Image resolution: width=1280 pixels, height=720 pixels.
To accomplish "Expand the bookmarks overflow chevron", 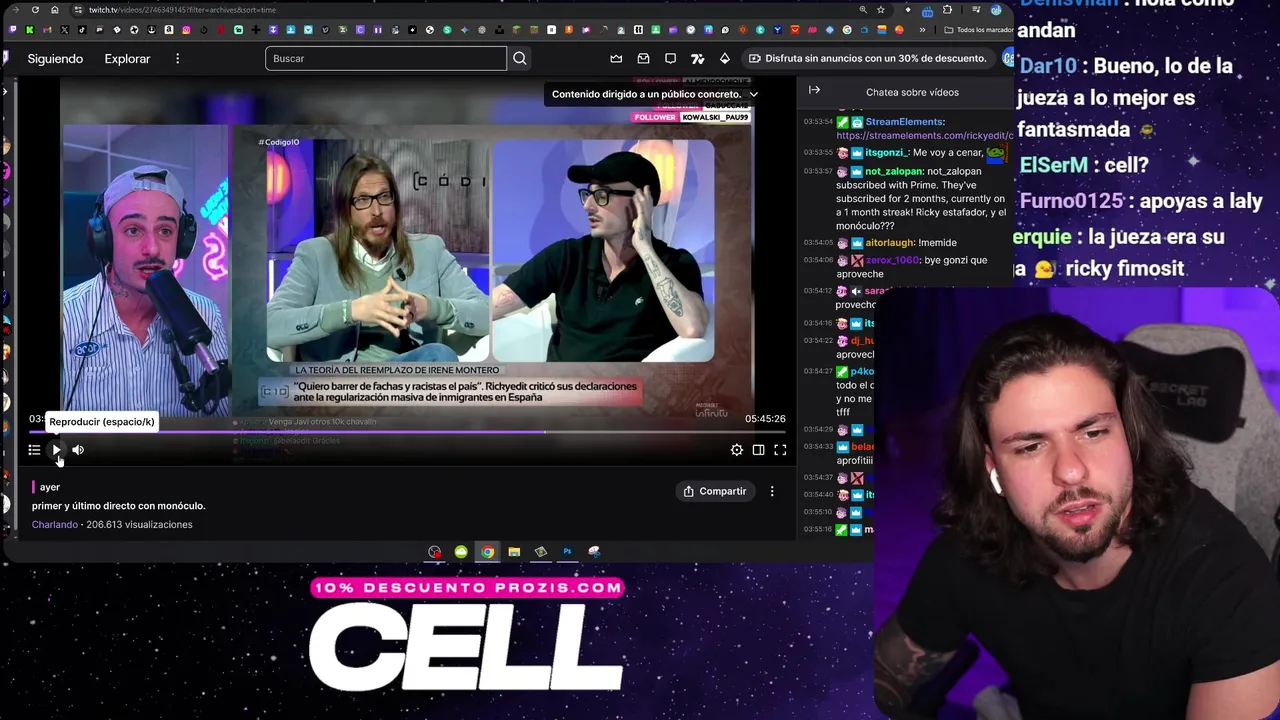I will [x=922, y=30].
